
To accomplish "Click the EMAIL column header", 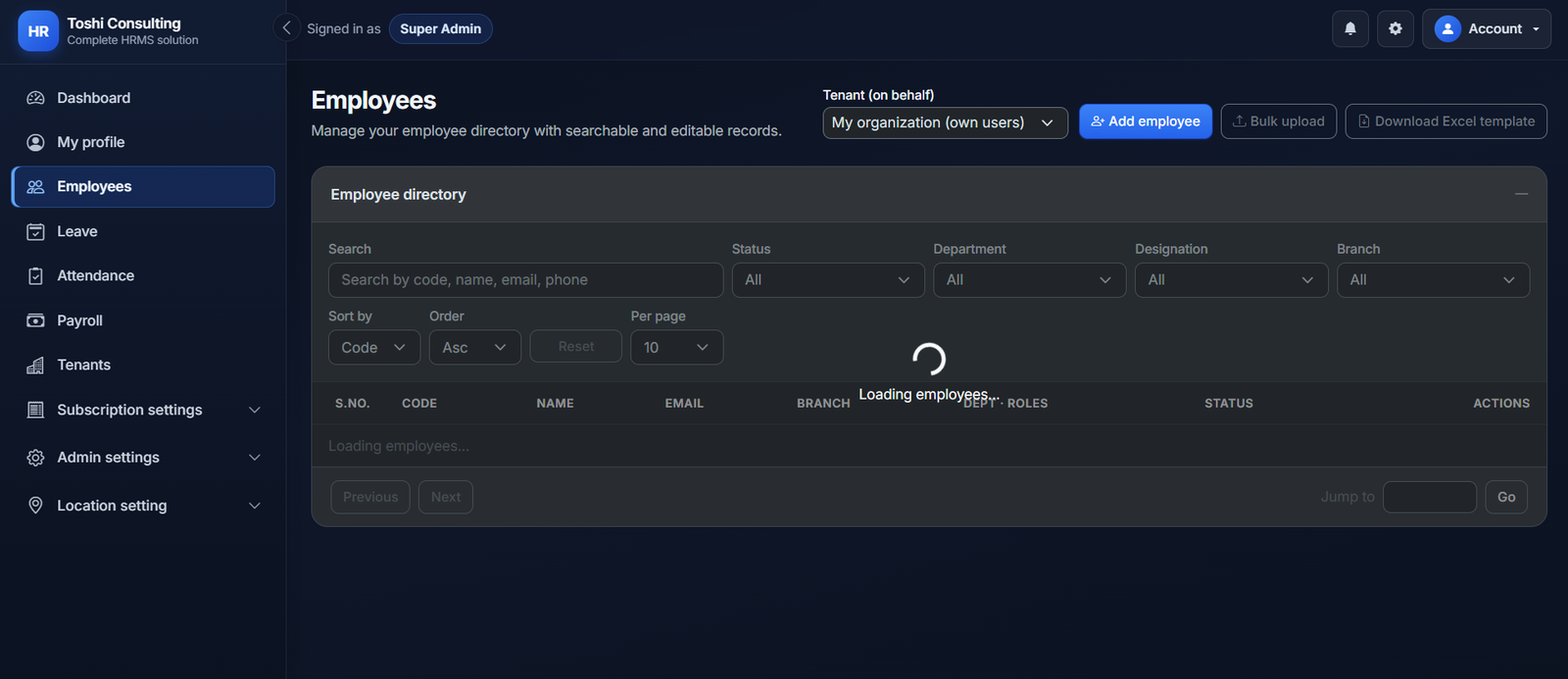I will (x=684, y=403).
